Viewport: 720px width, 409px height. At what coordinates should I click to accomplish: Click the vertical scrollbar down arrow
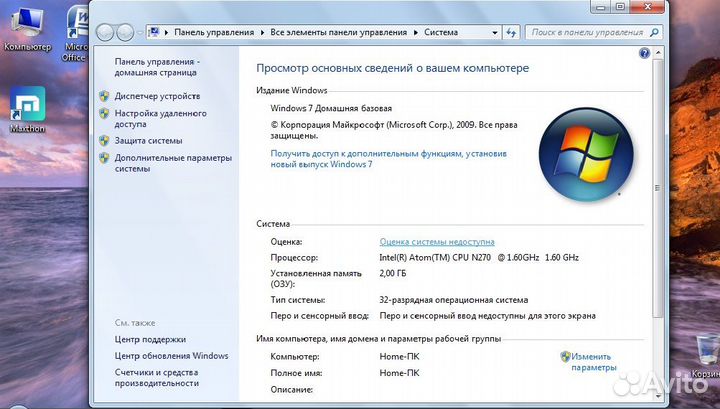point(658,395)
